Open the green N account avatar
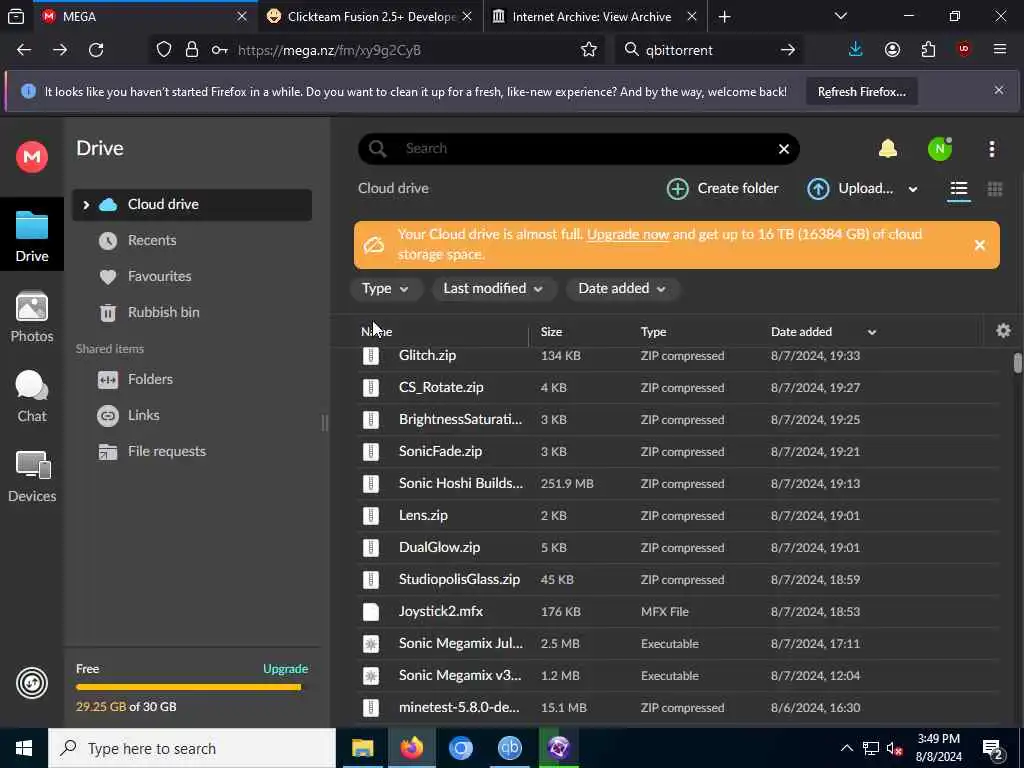Viewport: 1024px width, 768px height. click(940, 149)
